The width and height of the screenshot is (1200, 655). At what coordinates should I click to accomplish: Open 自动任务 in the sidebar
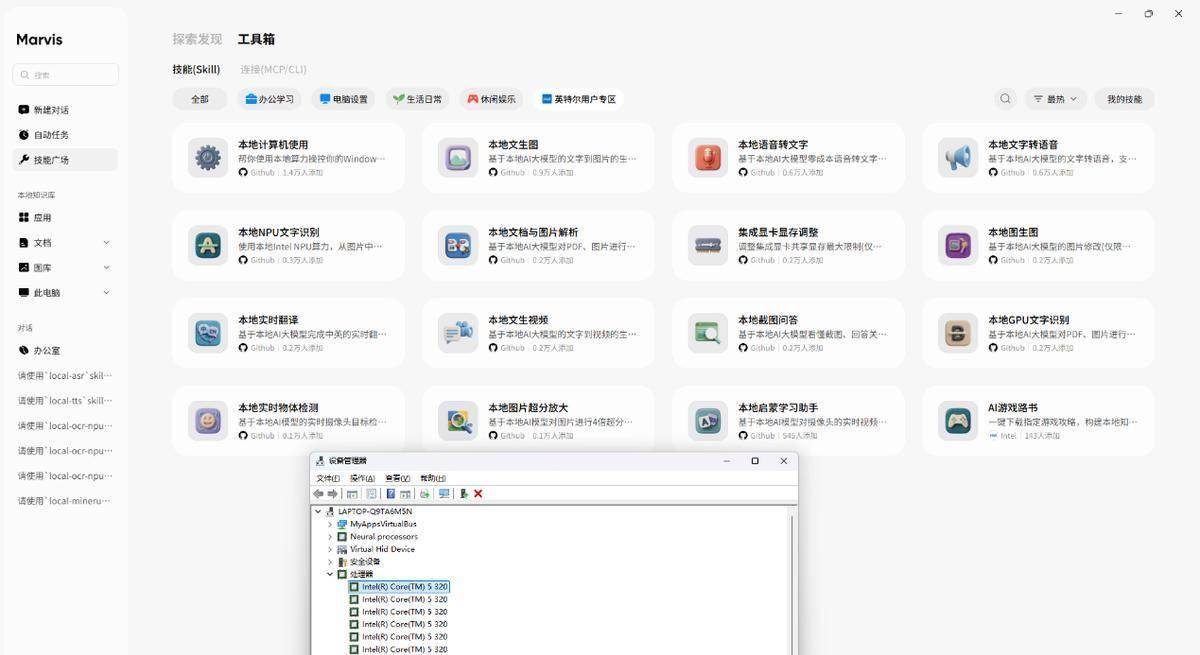coord(65,135)
